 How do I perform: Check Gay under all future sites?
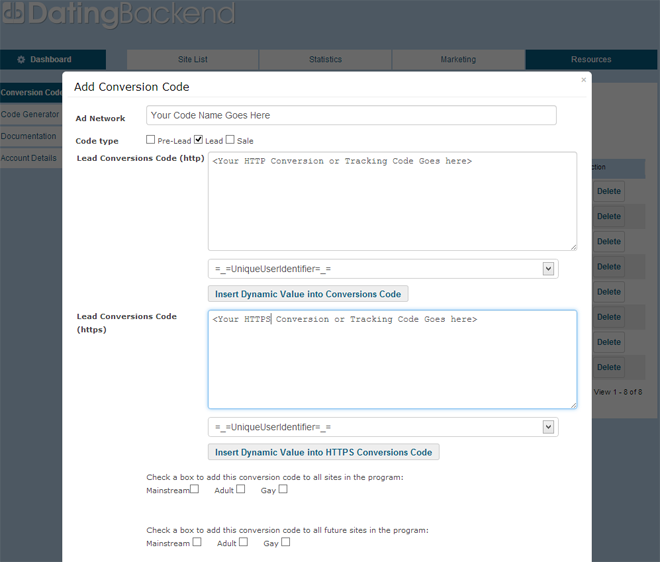(x=285, y=542)
